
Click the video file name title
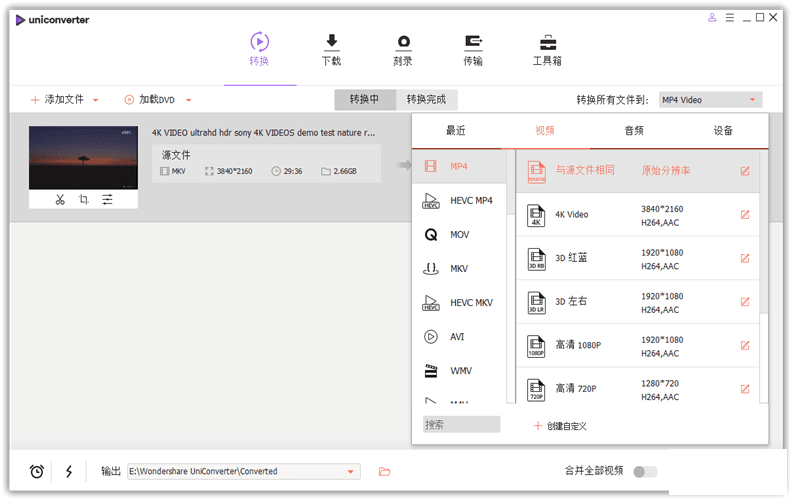pos(263,133)
